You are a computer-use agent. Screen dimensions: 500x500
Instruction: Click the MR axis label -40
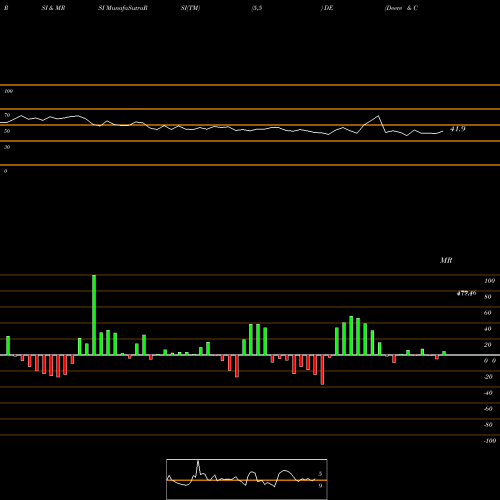[488, 393]
